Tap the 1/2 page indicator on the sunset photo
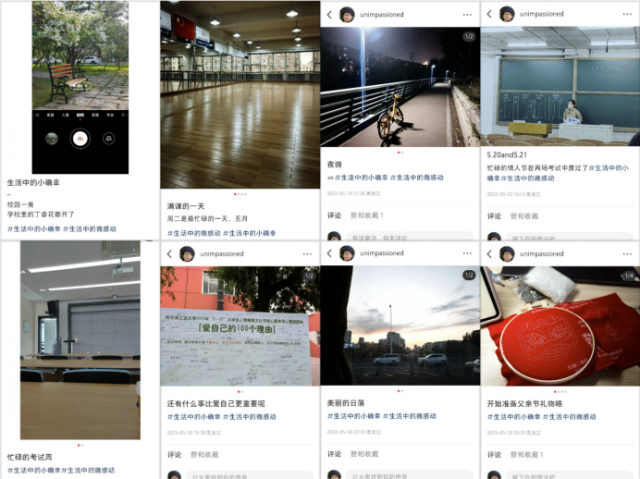The width and height of the screenshot is (640, 479). [x=469, y=275]
